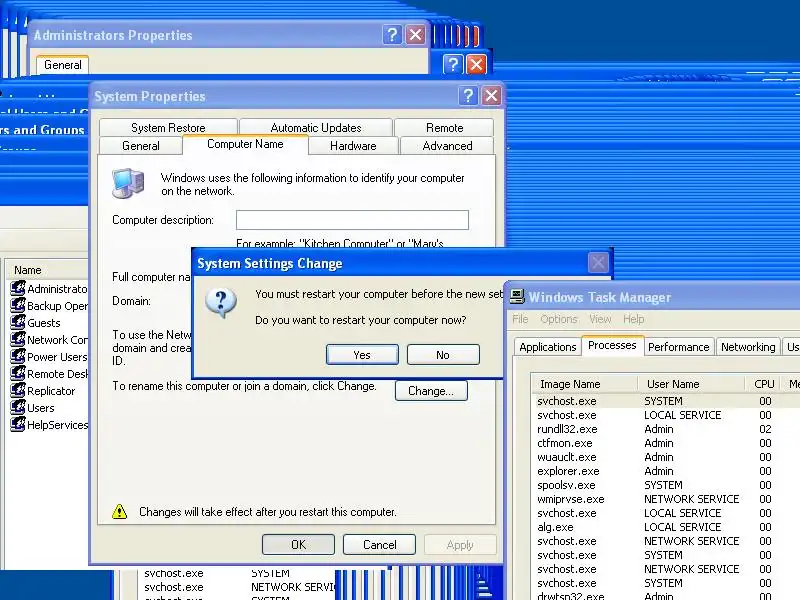Select wmiprvse.exe process row
The image size is (800, 600).
pyautogui.click(x=666, y=499)
